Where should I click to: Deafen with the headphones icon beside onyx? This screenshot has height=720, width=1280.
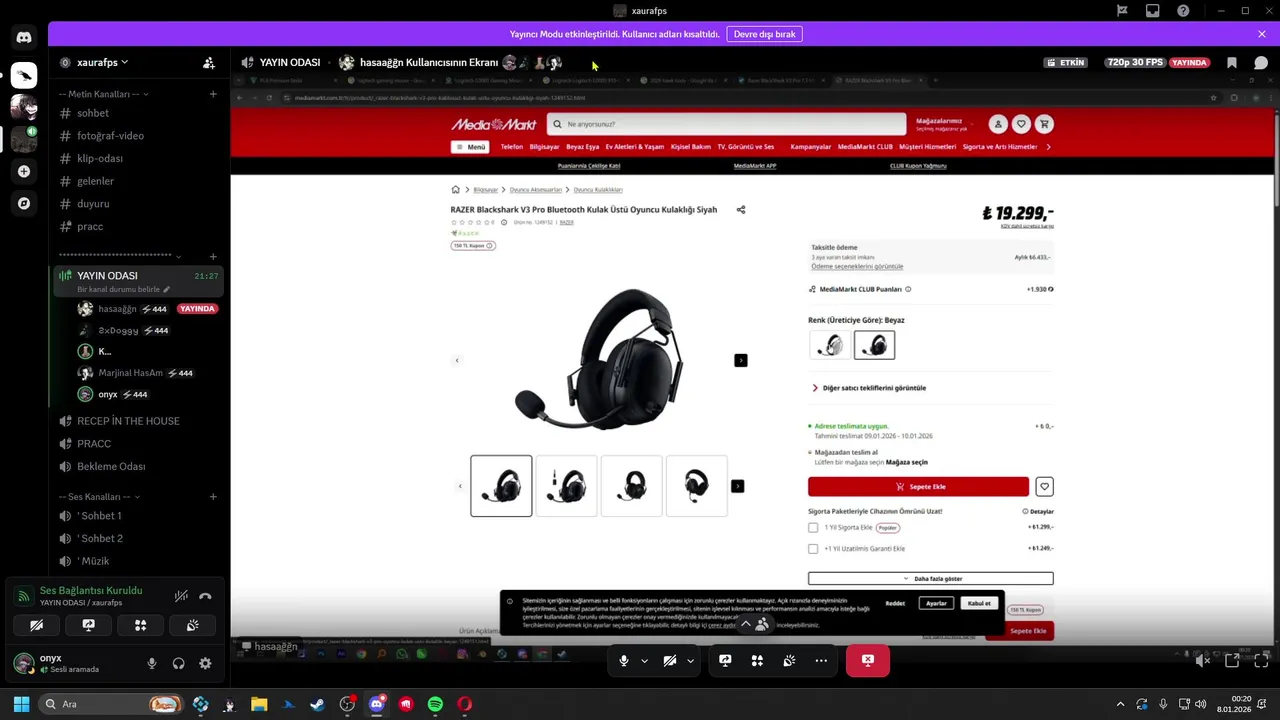pyautogui.click(x=178, y=663)
